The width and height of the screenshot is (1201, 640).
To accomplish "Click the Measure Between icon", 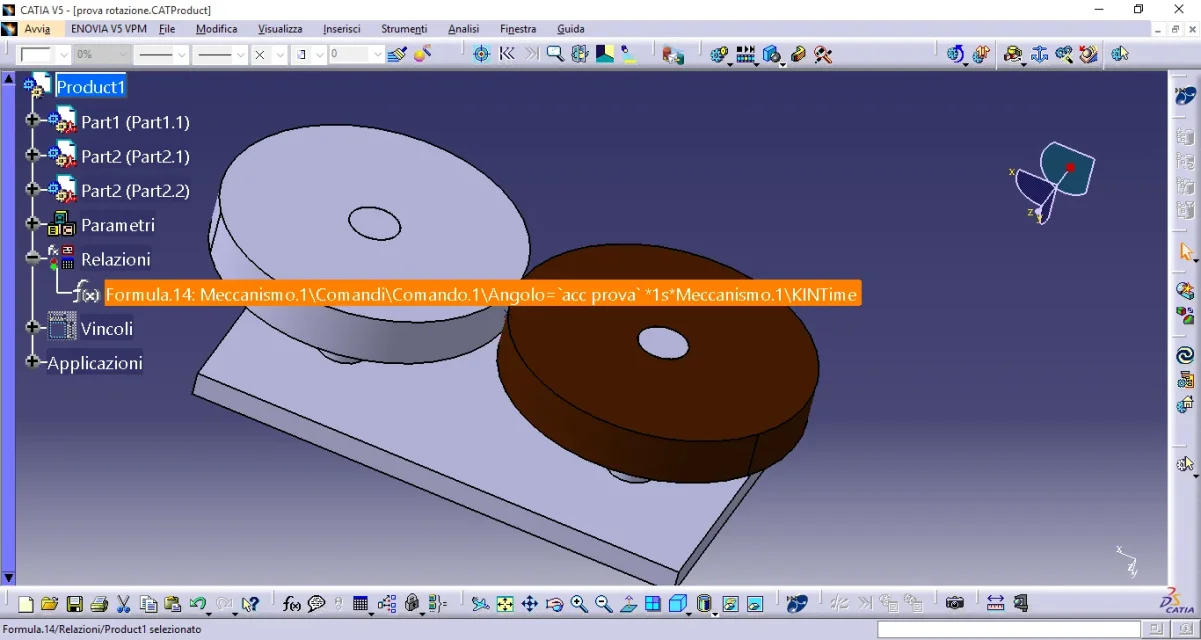I will (995, 603).
